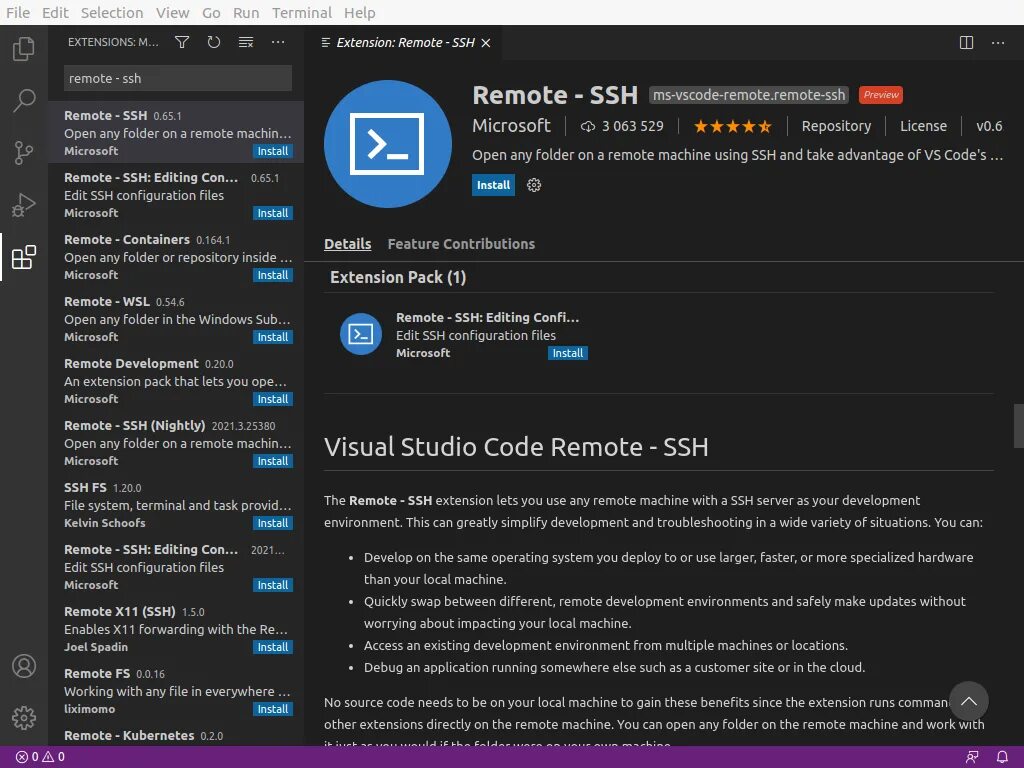Click the scroll-to-top arrow button

point(968,701)
